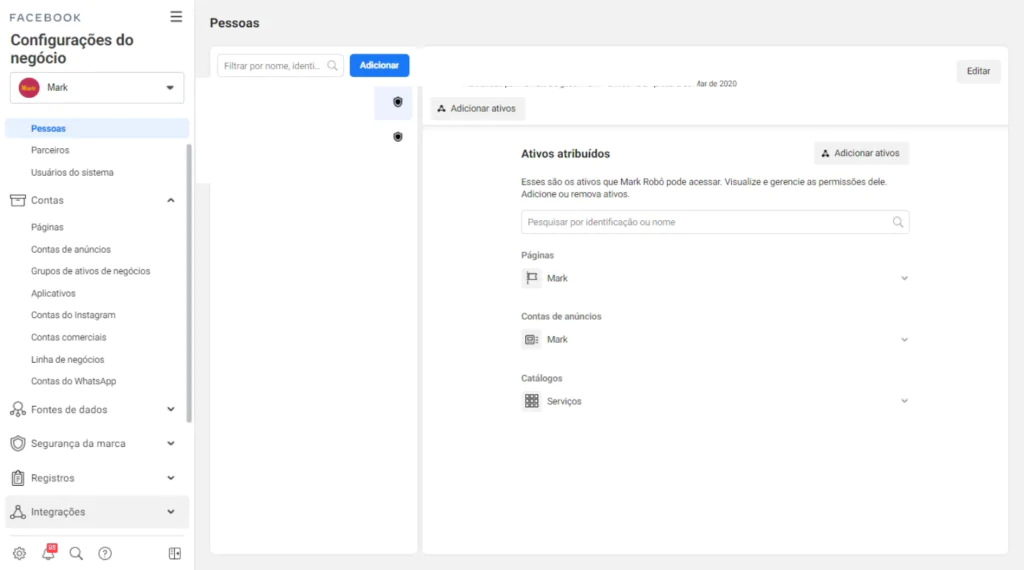
Task: Click the sidebar vertical scrollbar
Action: click(x=189, y=283)
